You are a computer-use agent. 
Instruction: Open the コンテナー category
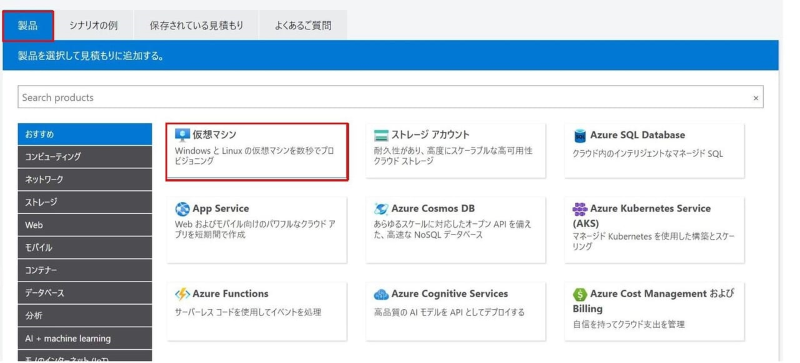(x=85, y=270)
